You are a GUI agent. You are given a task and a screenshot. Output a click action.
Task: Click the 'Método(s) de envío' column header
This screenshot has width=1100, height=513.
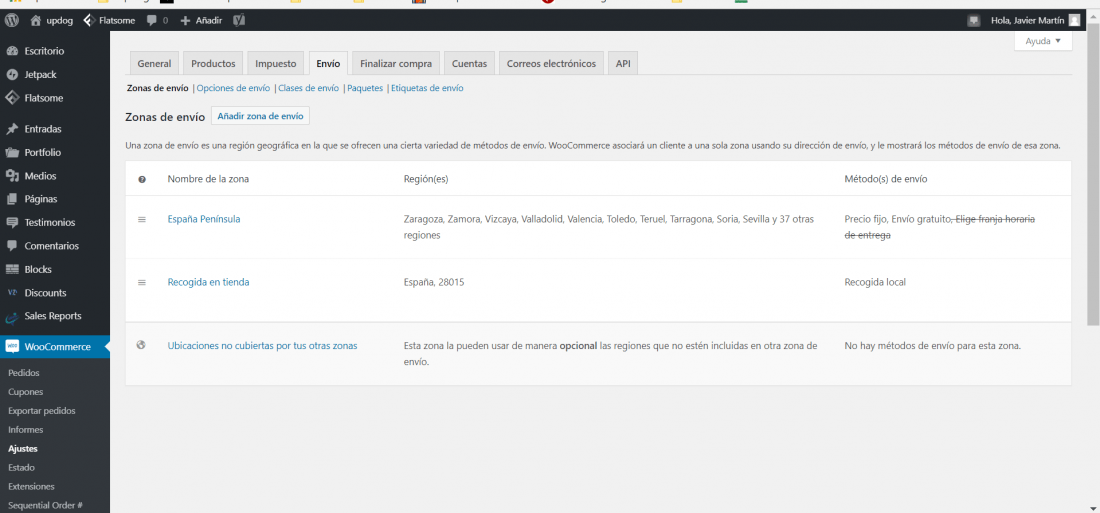coord(886,179)
